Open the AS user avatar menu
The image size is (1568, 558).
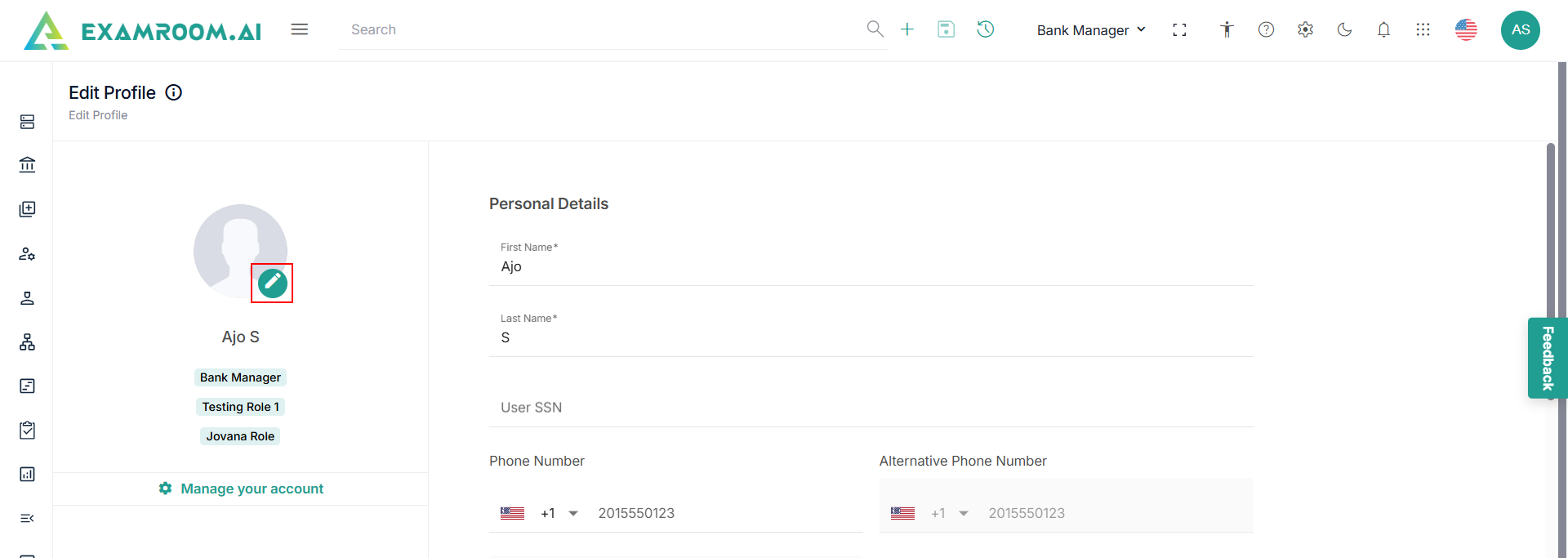(x=1520, y=30)
